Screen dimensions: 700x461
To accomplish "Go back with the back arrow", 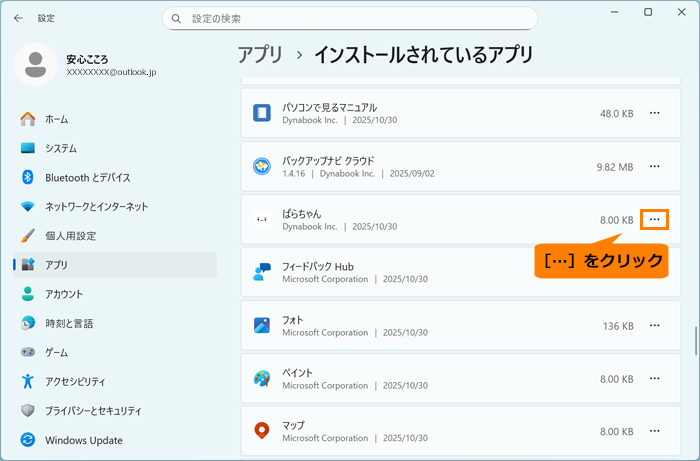I will [x=18, y=18].
